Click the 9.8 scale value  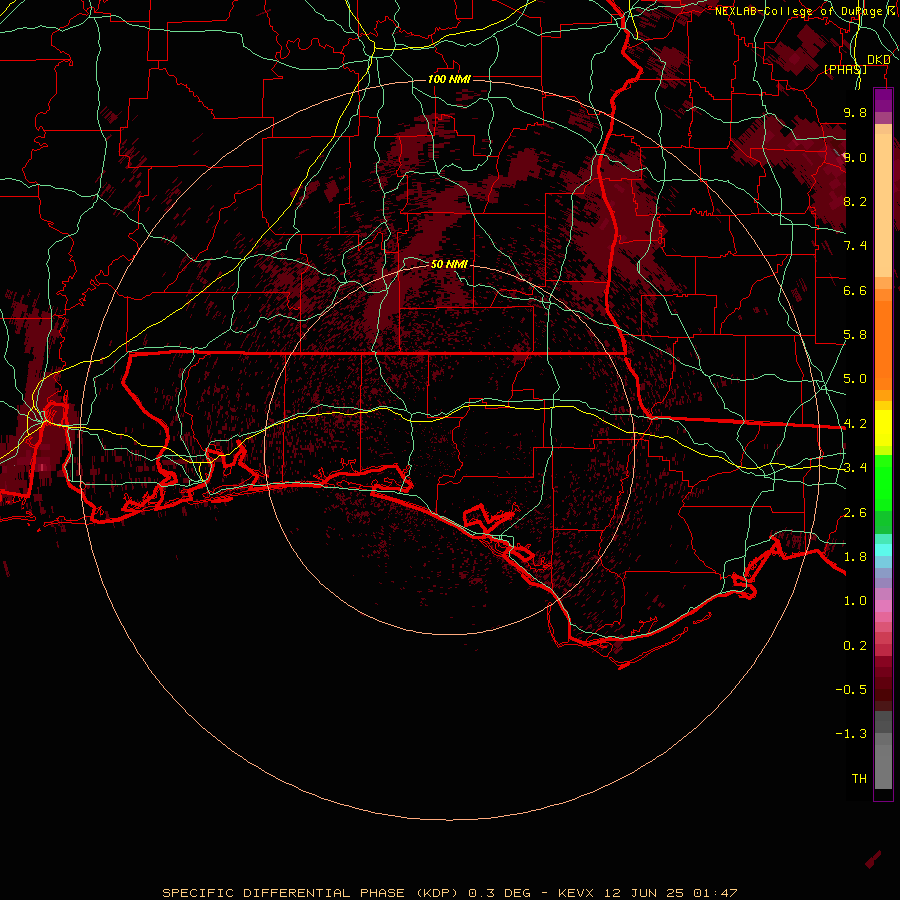(855, 112)
